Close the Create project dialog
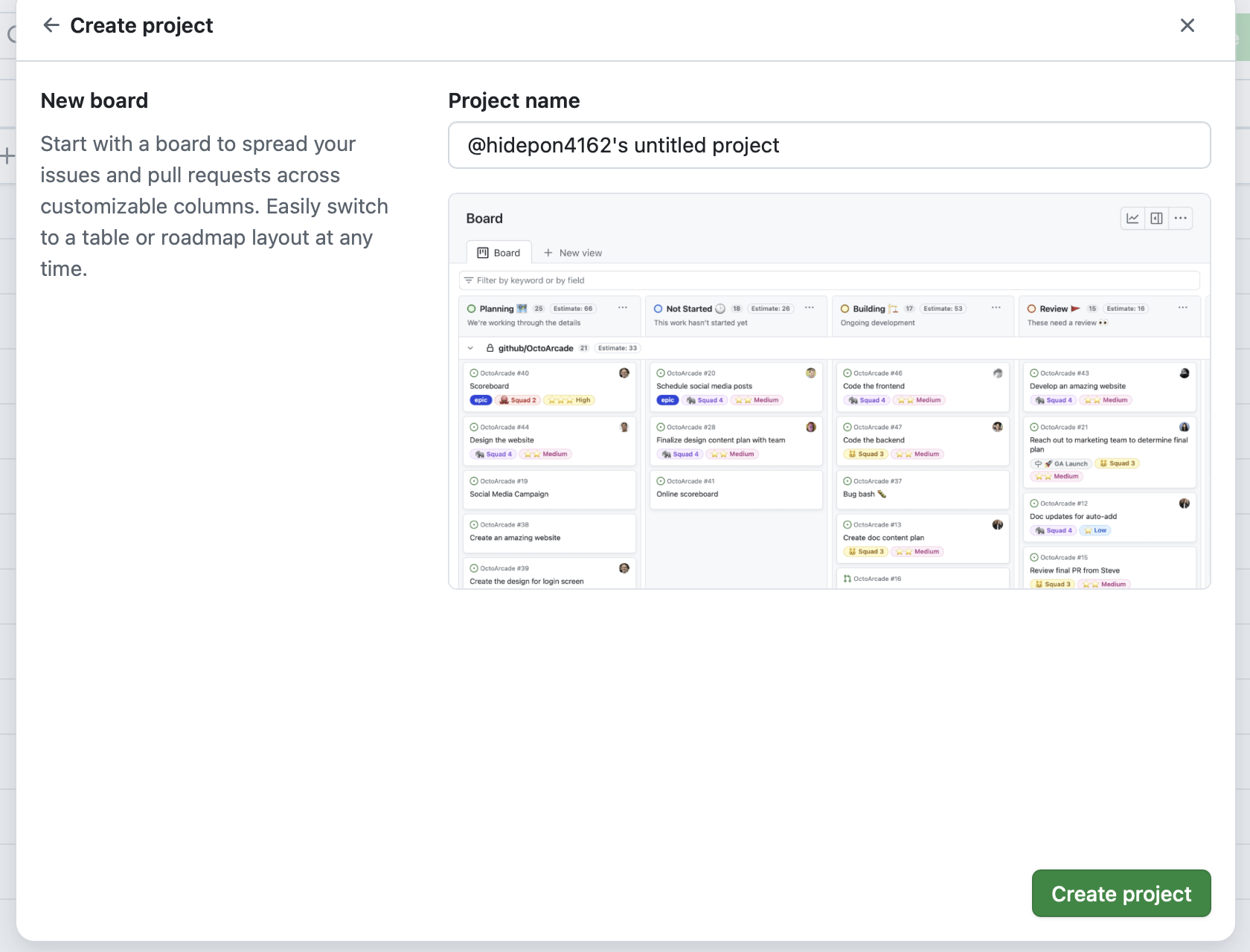1250x952 pixels. click(x=1187, y=25)
